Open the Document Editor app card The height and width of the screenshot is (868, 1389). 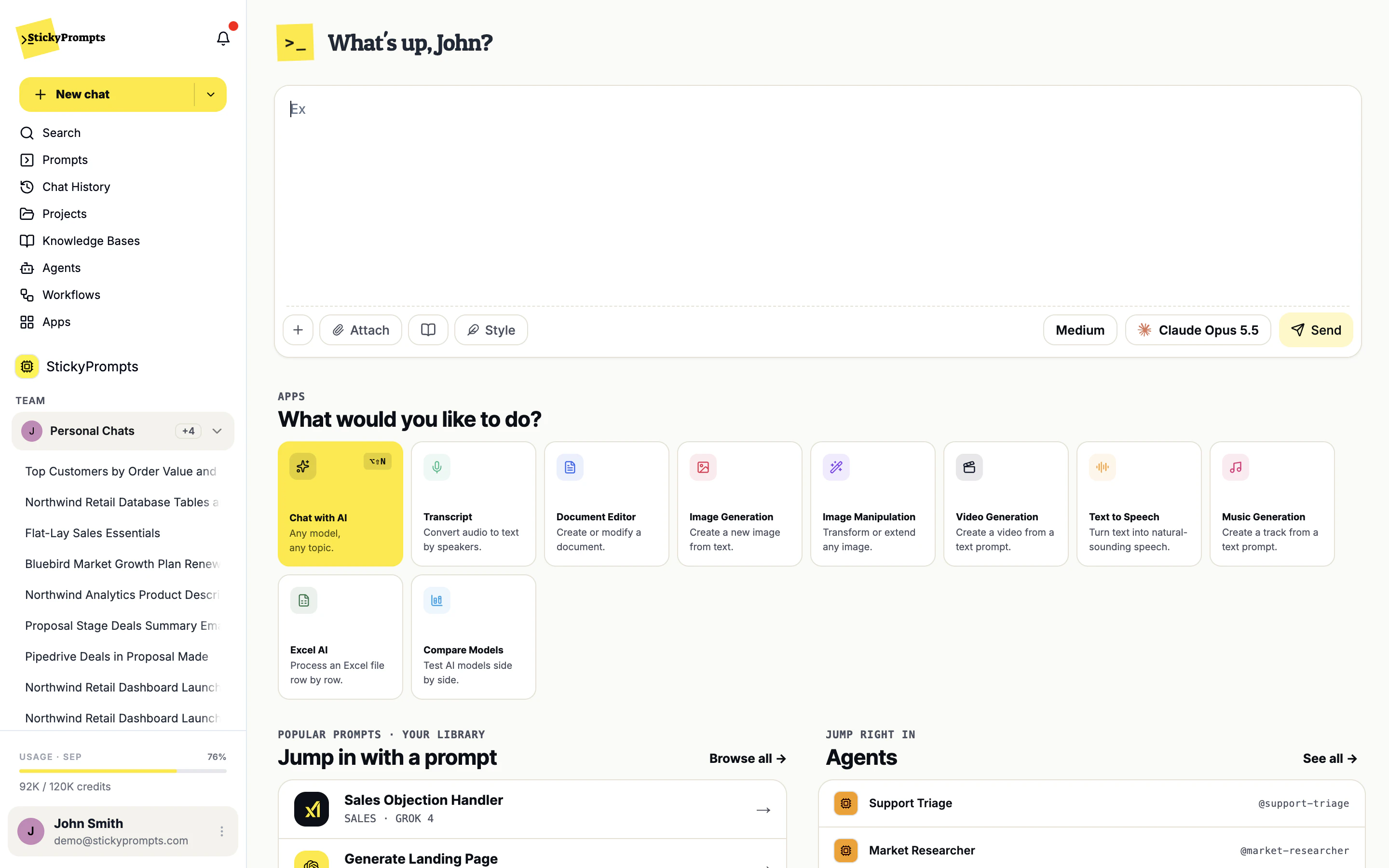coord(607,504)
